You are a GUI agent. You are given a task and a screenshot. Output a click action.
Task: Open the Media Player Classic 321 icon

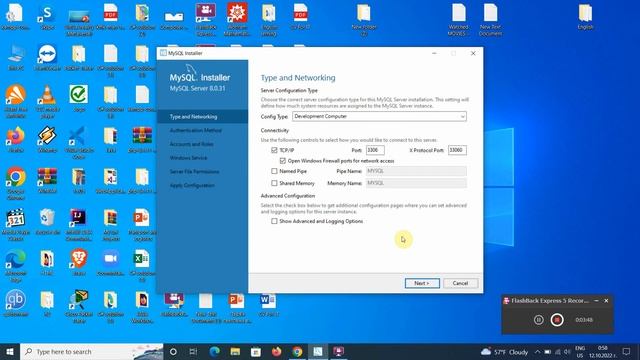click(x=16, y=224)
